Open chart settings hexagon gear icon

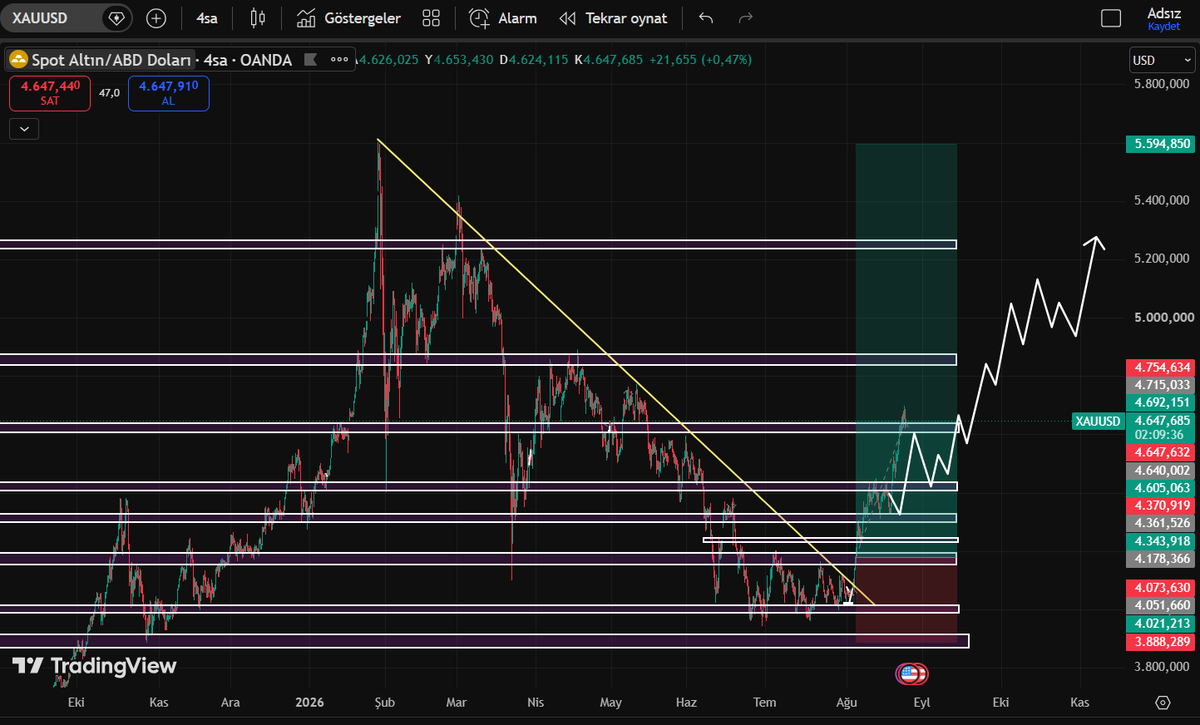(1161, 702)
